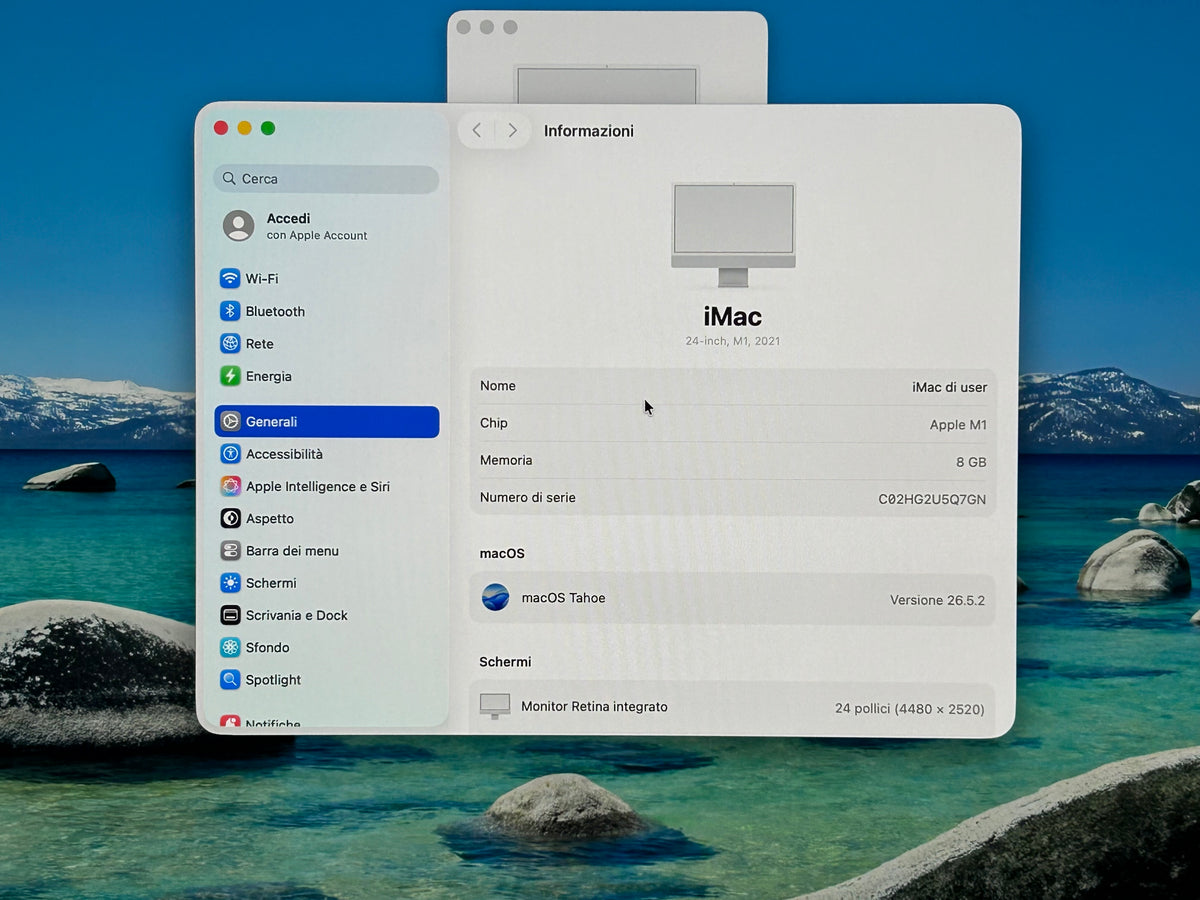
Task: Open the Bluetooth settings icon
Action: click(230, 311)
